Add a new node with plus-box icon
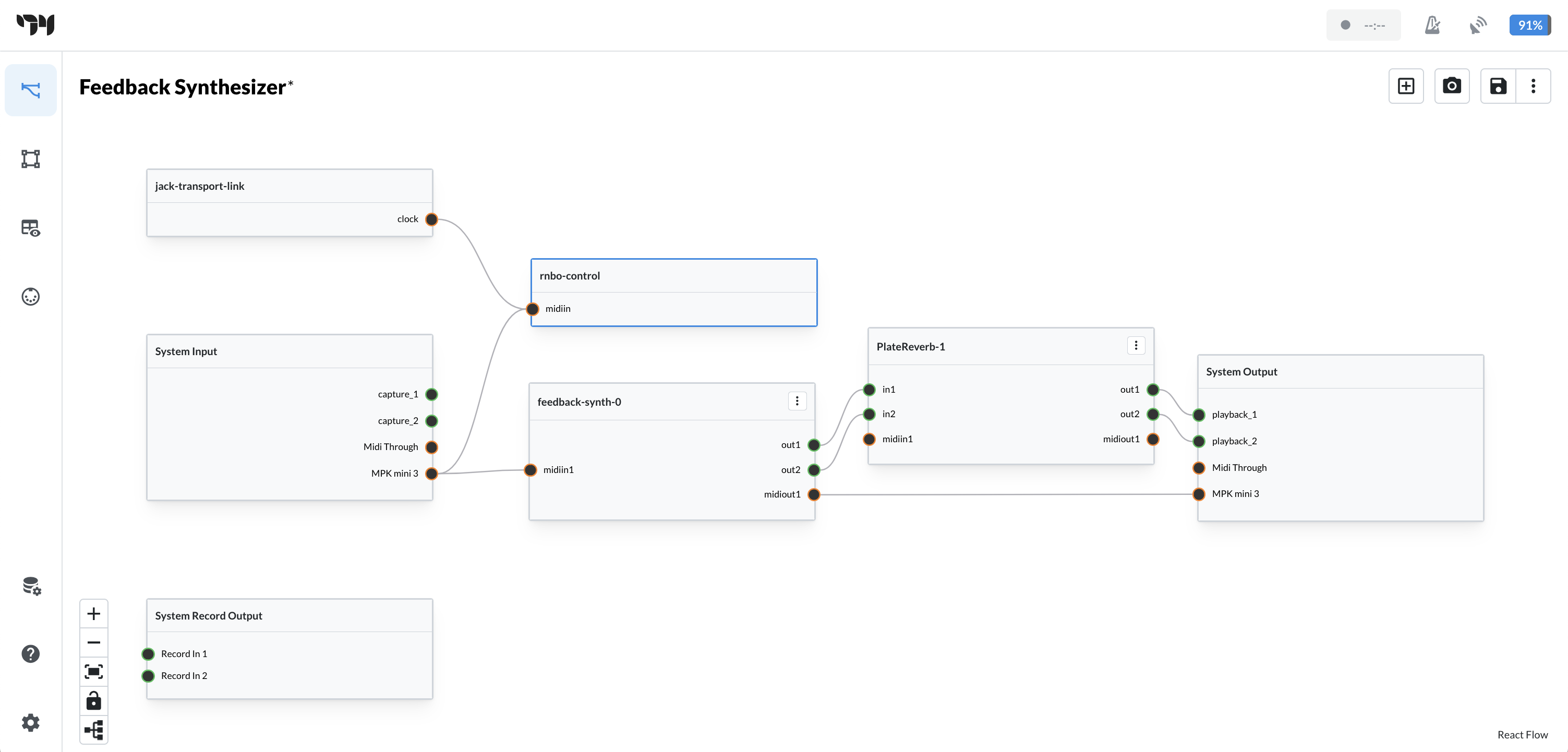The image size is (1568, 752). tap(1406, 86)
